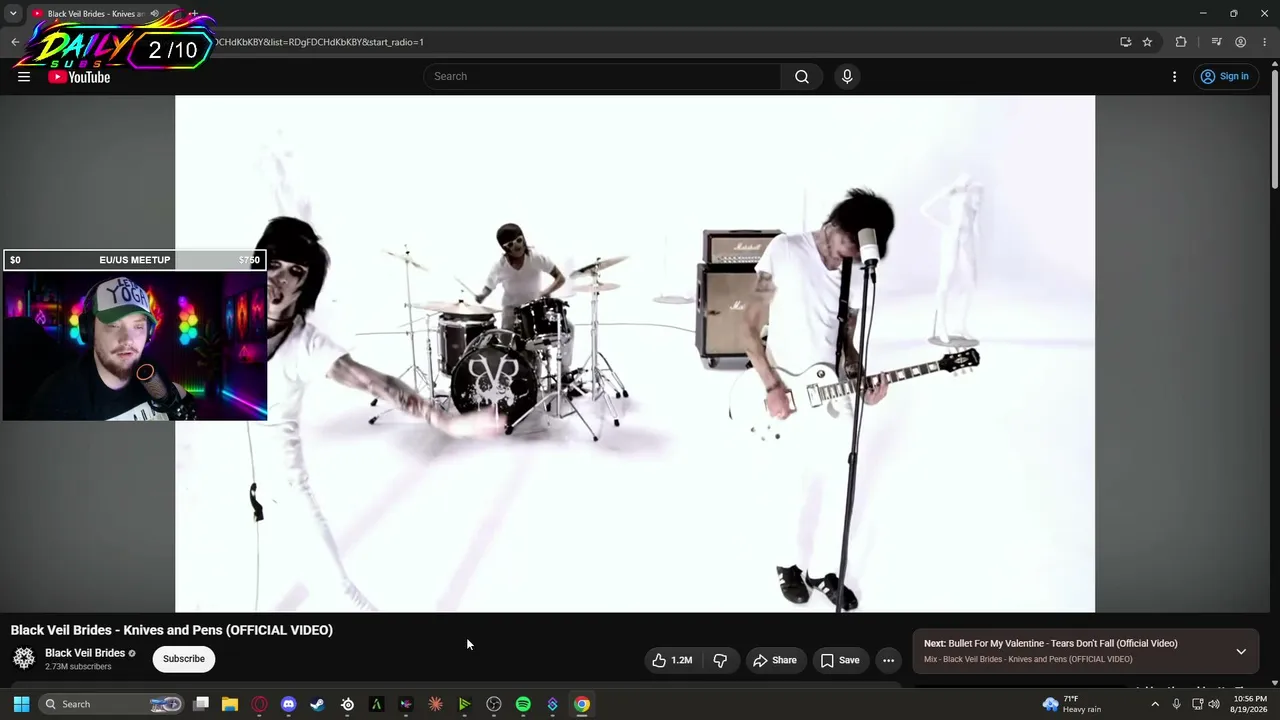
Task: Open Chrome profile avatar
Action: (x=1240, y=42)
